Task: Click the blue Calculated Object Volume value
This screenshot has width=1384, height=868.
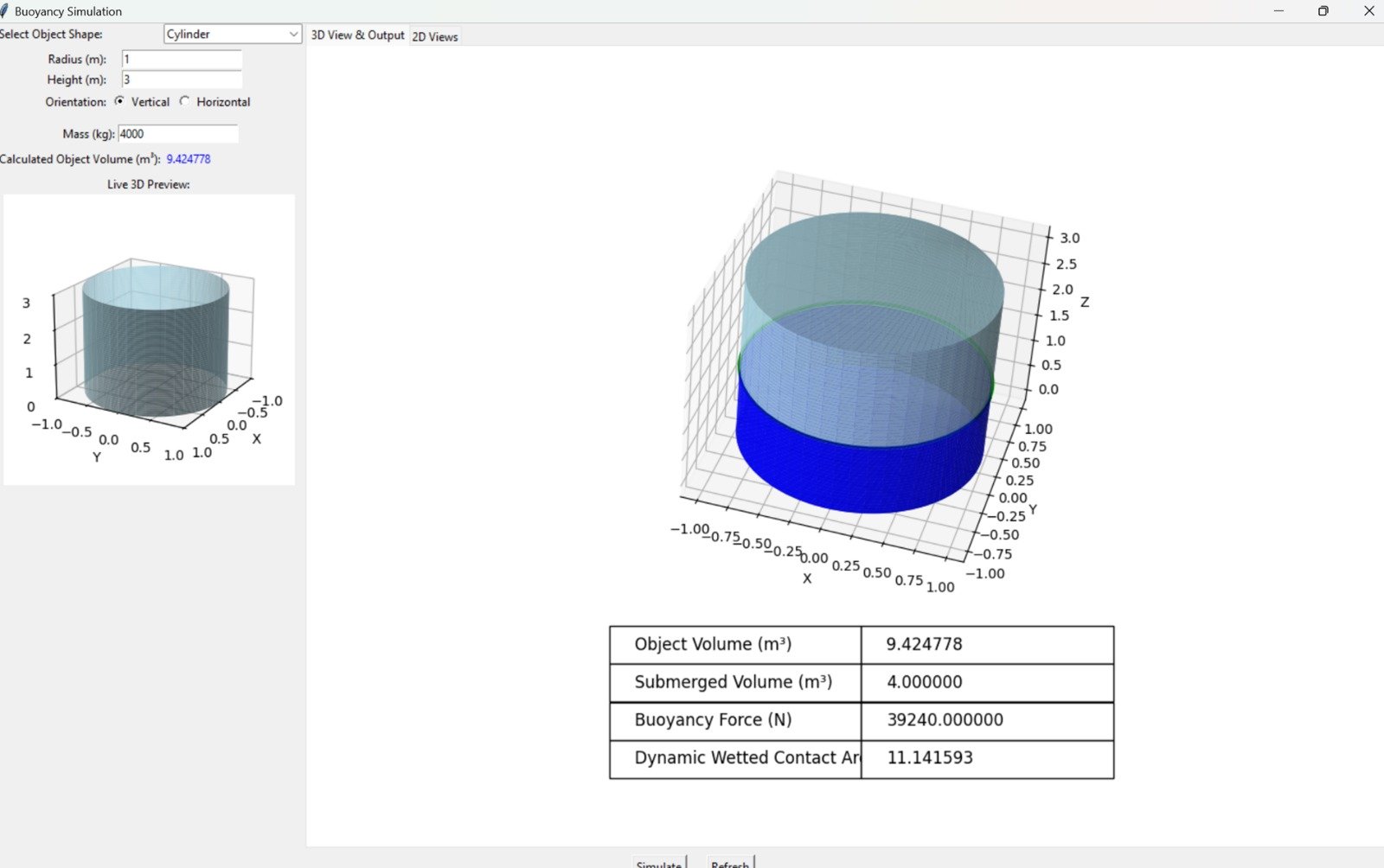Action: click(189, 159)
